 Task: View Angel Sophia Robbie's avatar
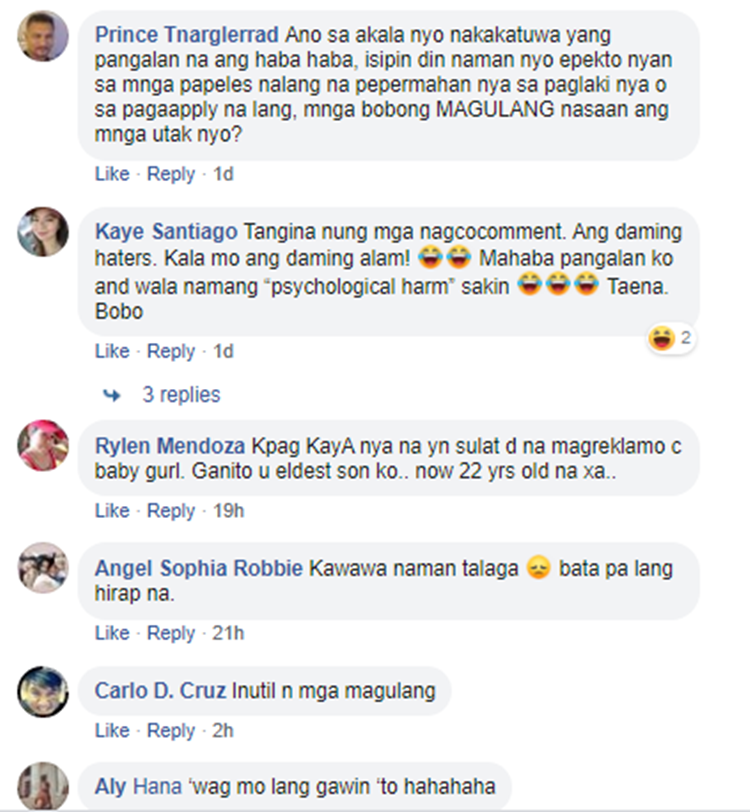(x=43, y=568)
